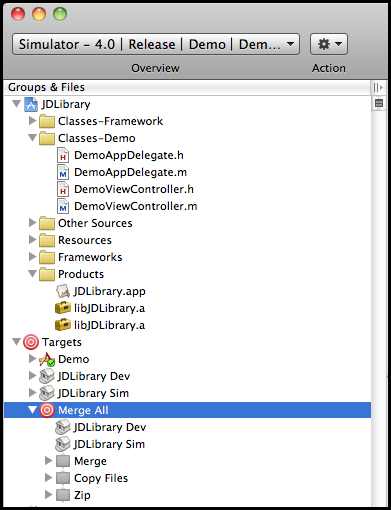
Task: Click the DemoViewController.h header file icon
Action: click(63, 189)
